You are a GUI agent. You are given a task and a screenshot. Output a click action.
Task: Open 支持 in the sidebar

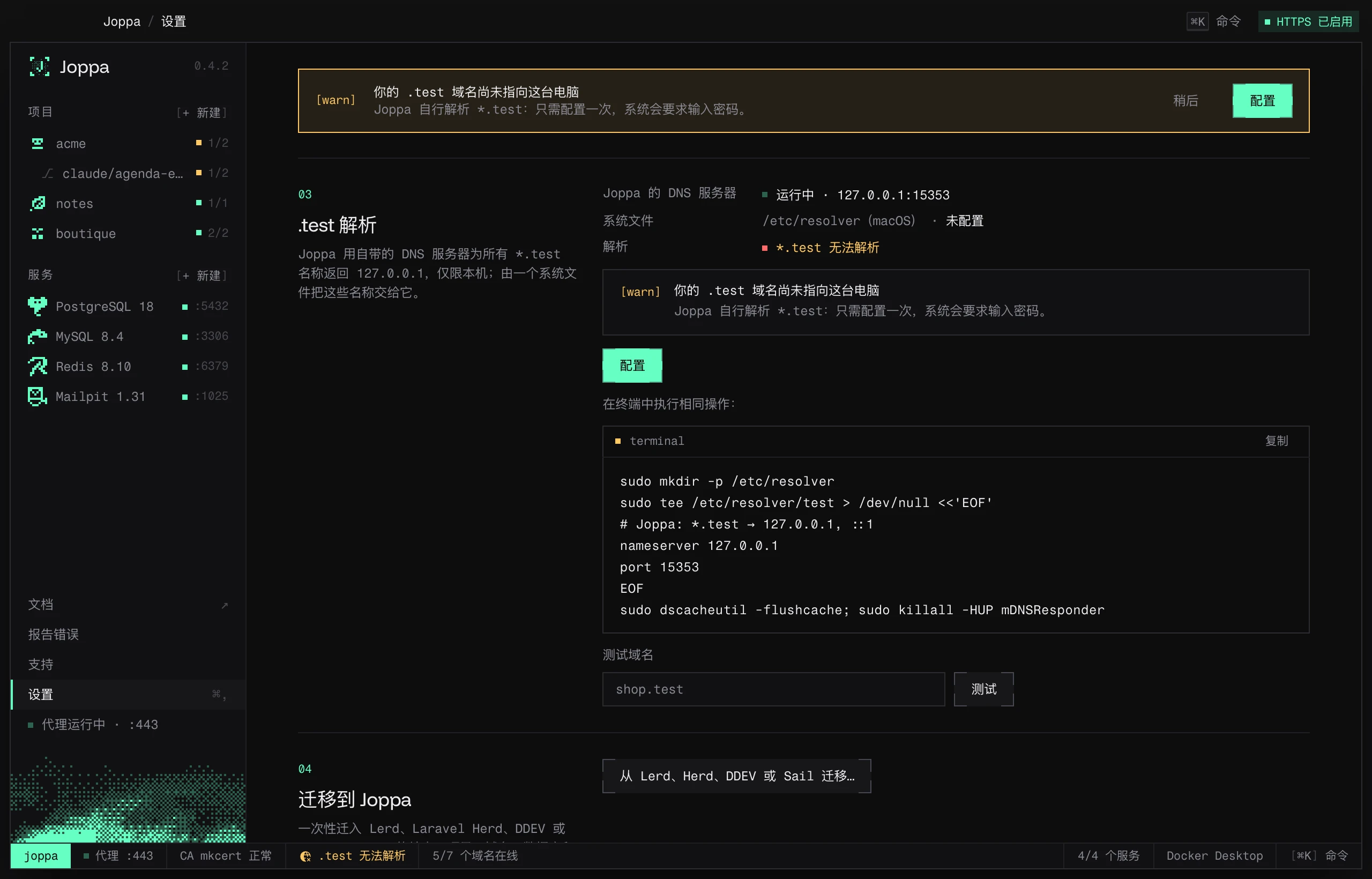[x=129, y=665]
